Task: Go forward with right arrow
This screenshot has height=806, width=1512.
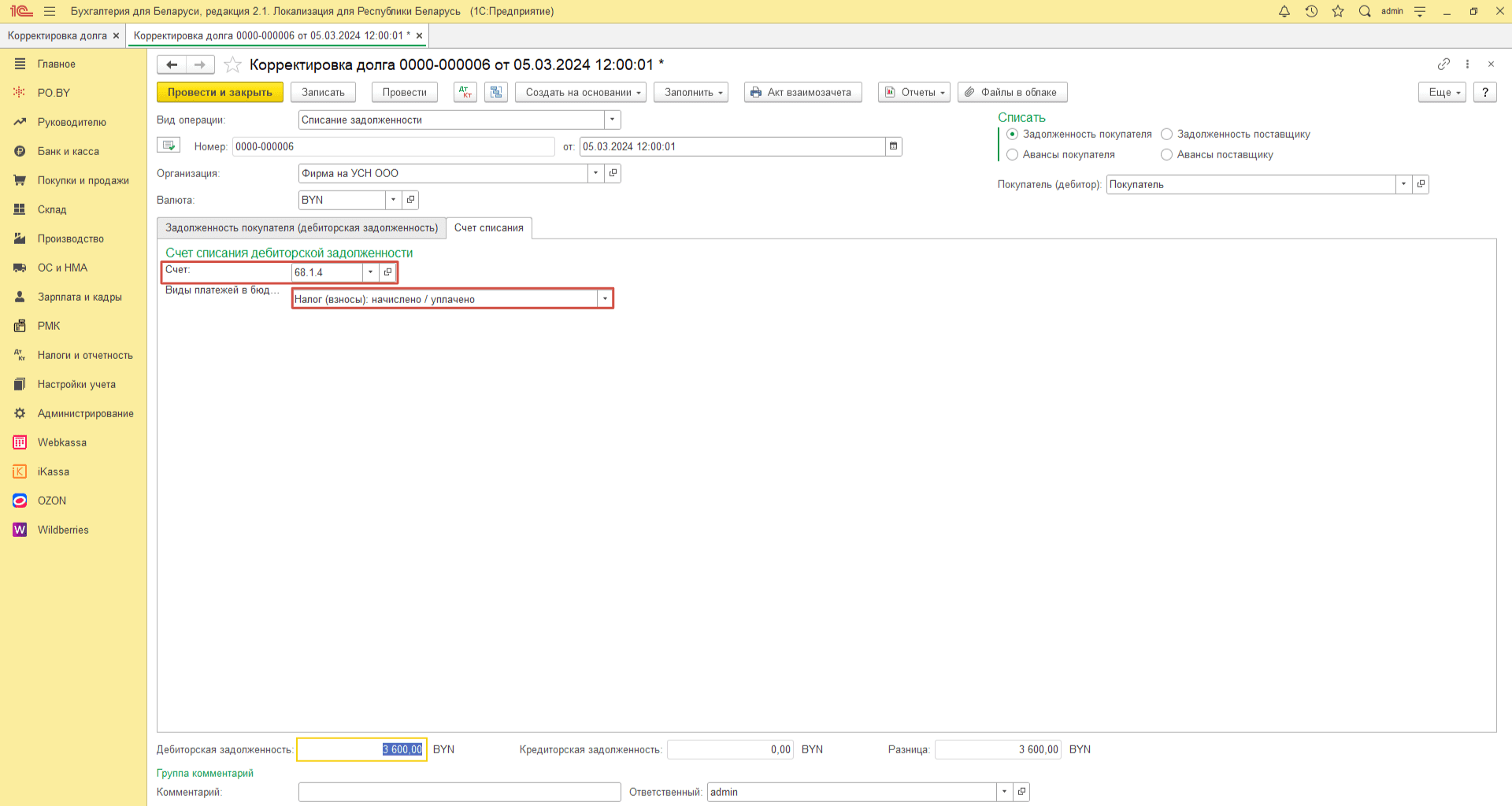Action: 200,65
